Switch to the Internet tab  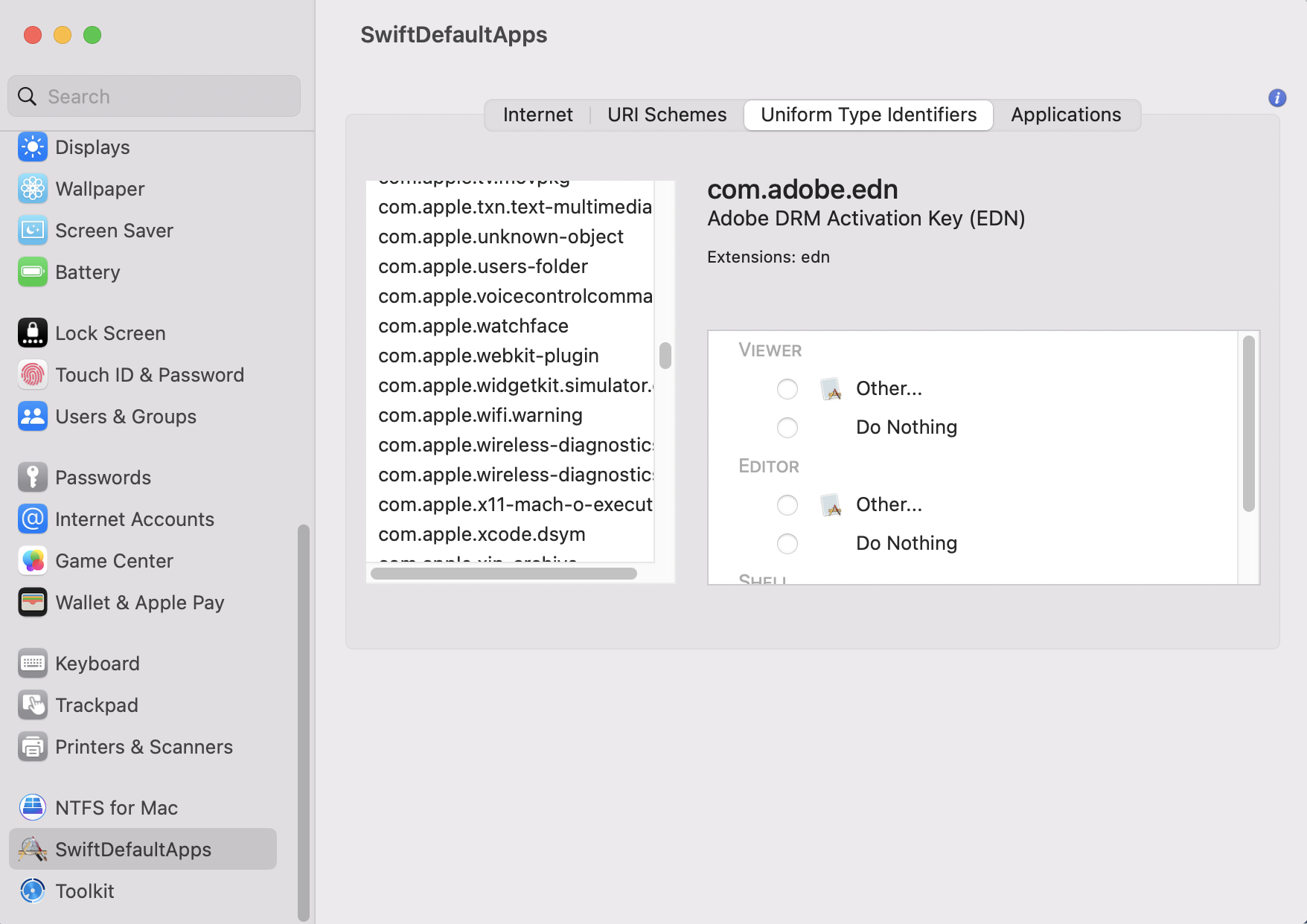537,115
